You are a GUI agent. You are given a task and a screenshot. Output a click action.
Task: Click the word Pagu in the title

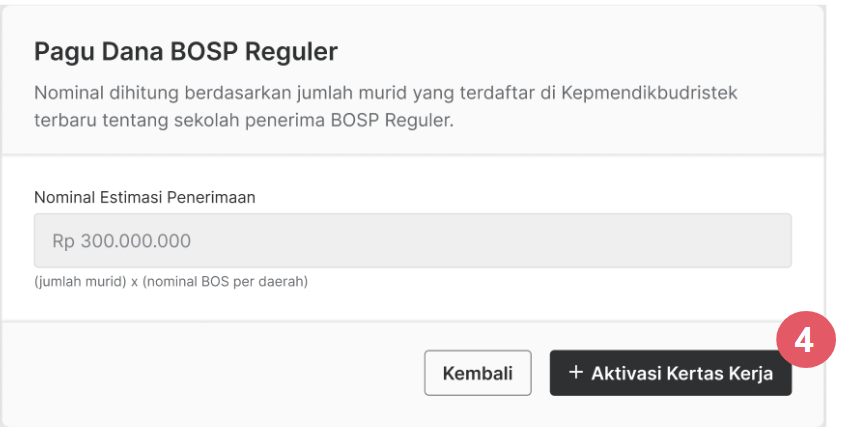click(64, 52)
